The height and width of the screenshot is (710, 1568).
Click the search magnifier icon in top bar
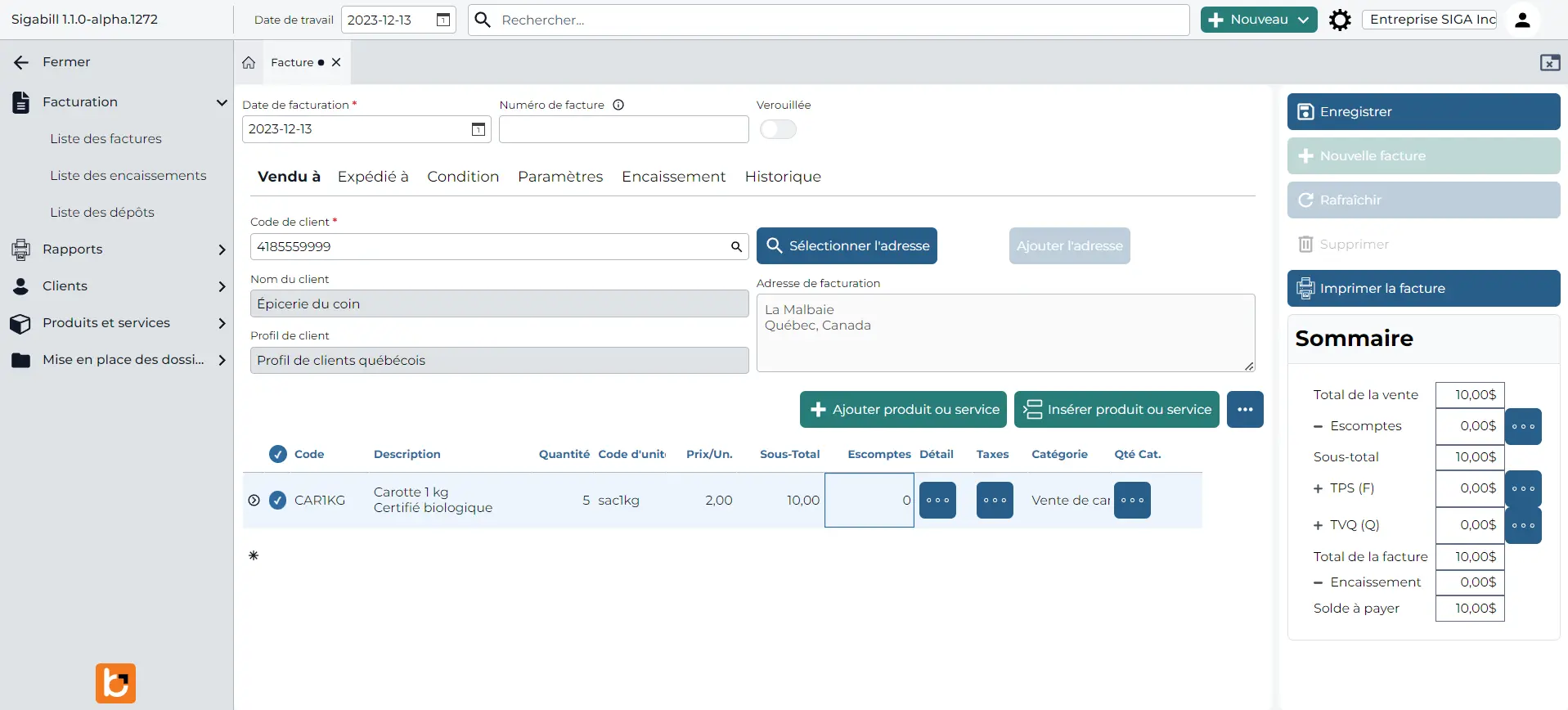coord(483,20)
